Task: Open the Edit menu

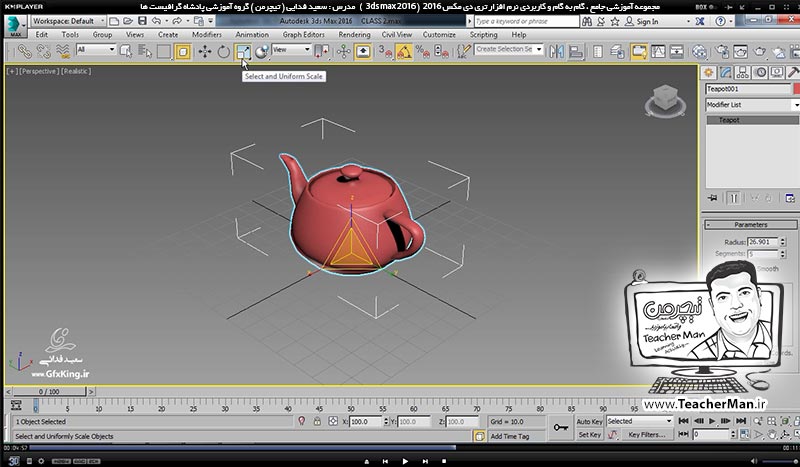Action: tap(41, 35)
